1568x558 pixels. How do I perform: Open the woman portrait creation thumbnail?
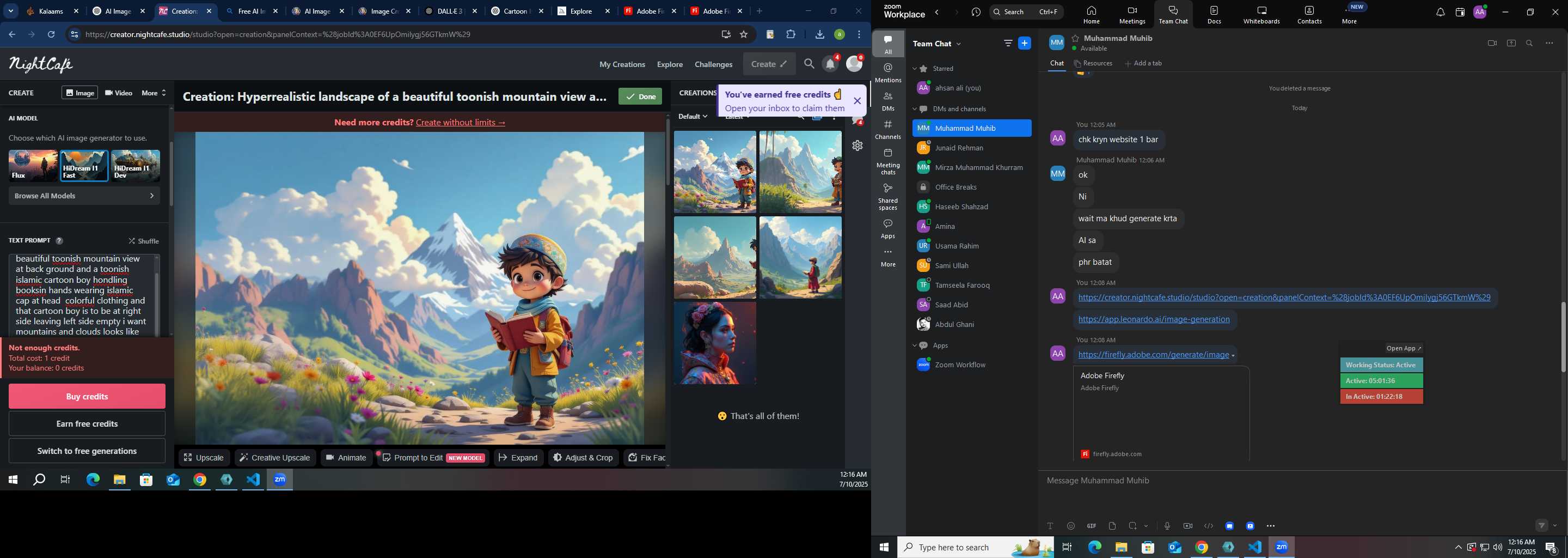point(715,343)
